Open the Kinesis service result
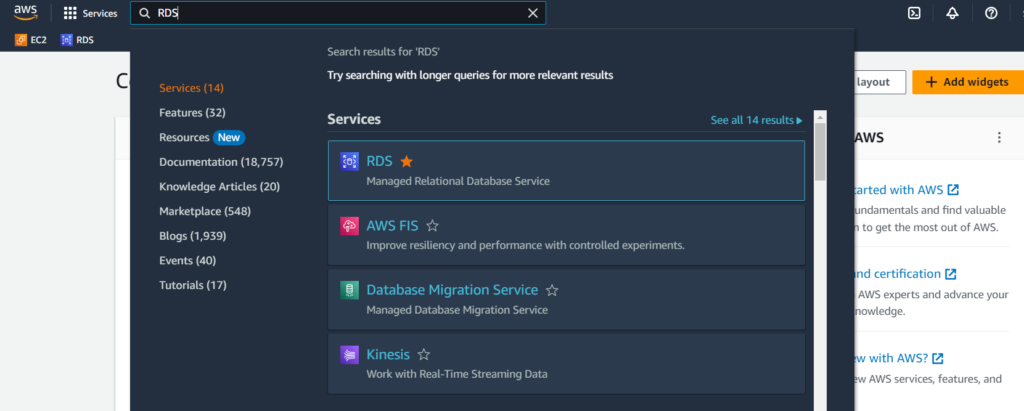 click(566, 363)
